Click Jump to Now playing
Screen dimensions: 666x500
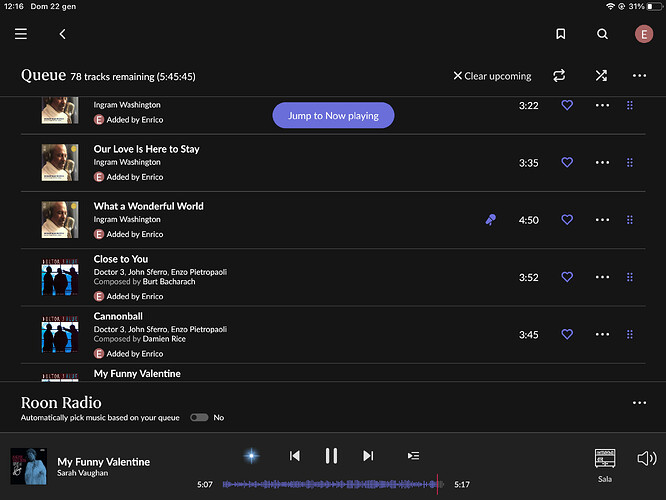click(x=333, y=115)
